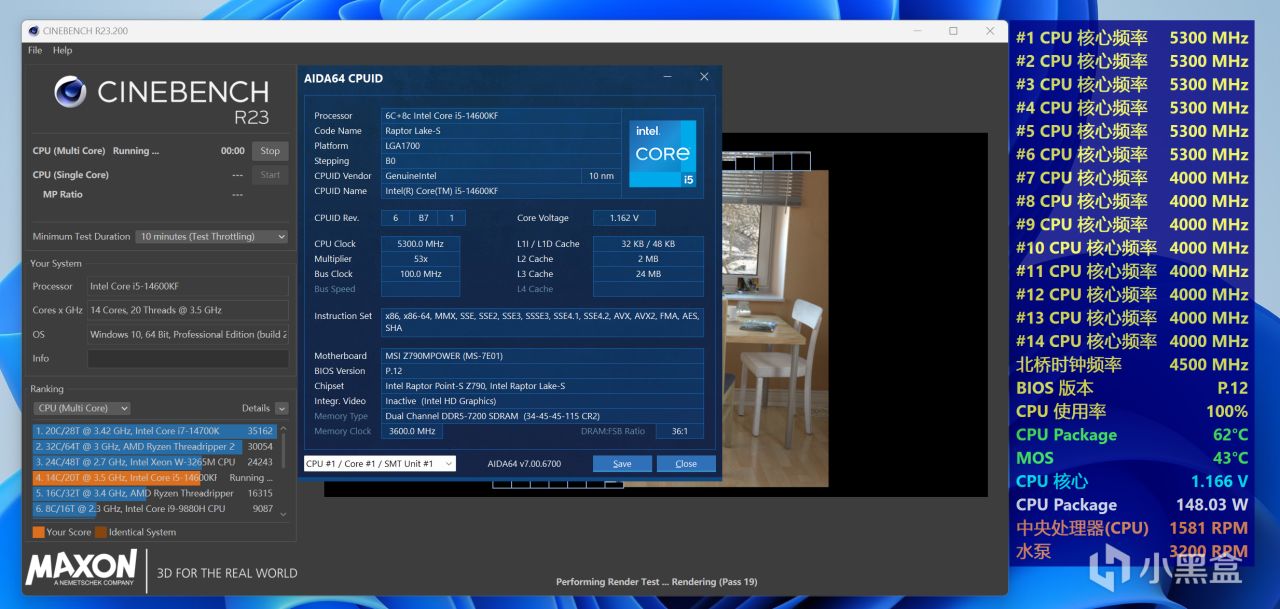Click the Platform value LGA1700
The image size is (1280, 609).
tap(501, 146)
